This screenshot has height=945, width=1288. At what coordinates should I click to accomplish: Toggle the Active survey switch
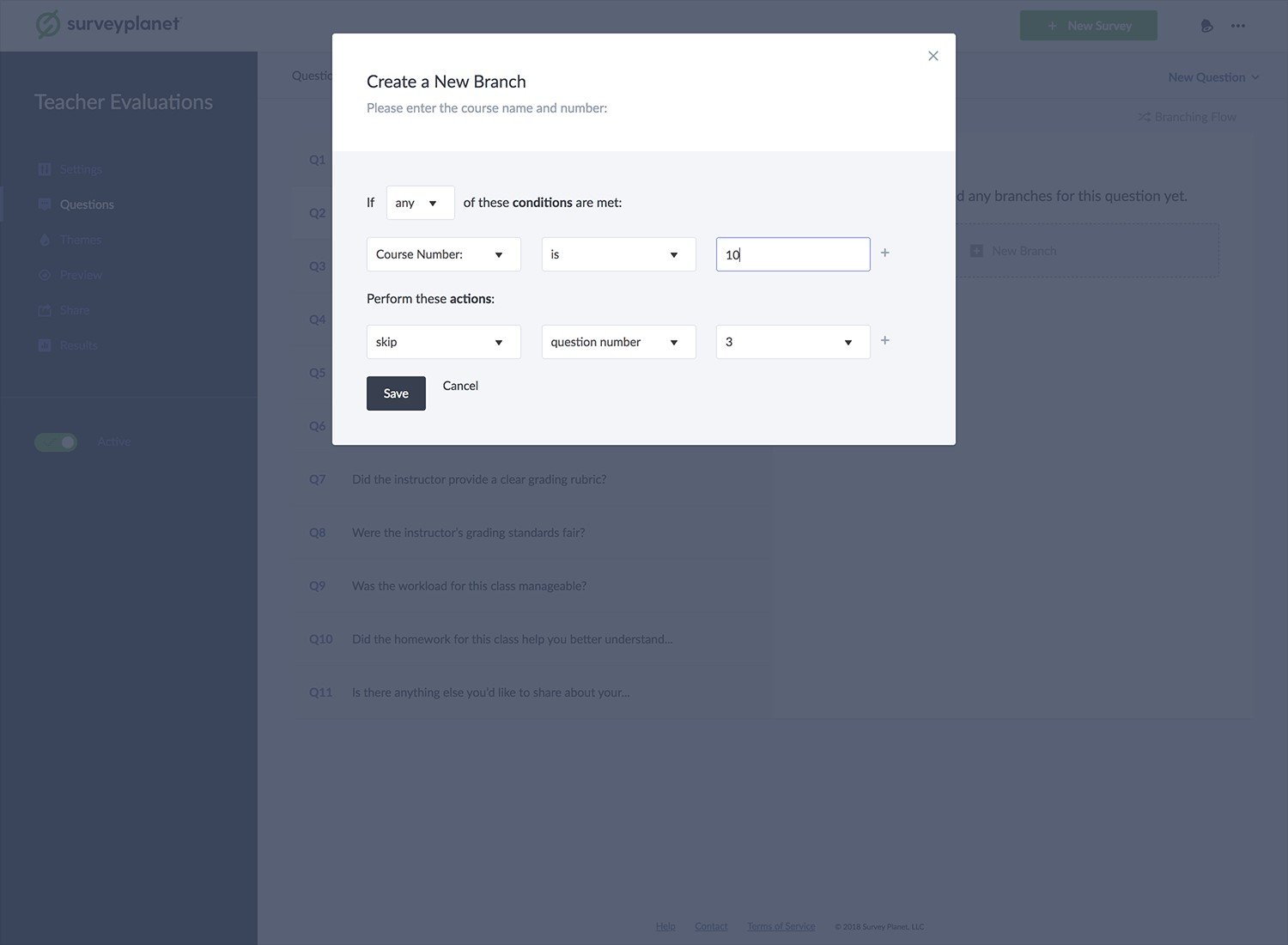click(56, 442)
